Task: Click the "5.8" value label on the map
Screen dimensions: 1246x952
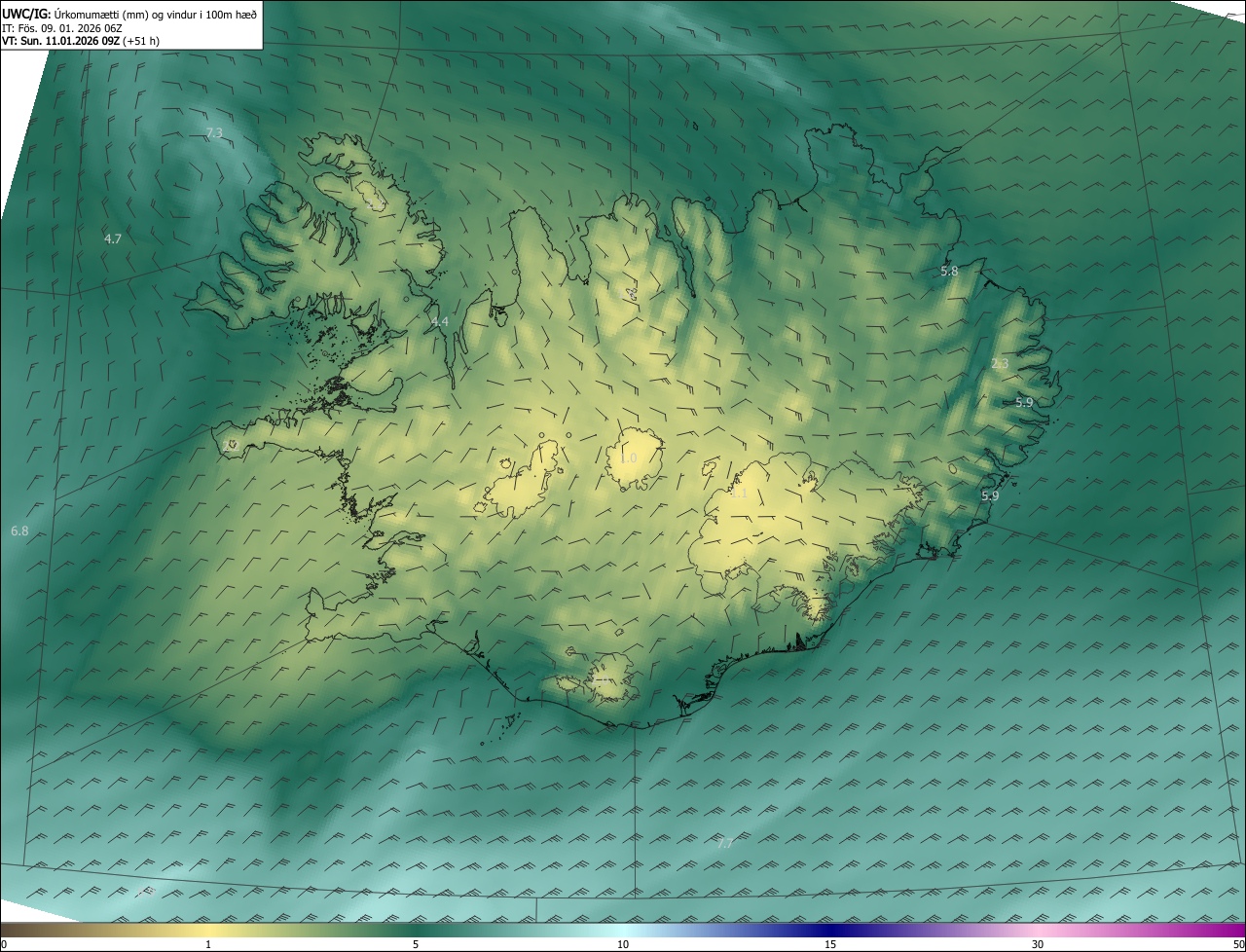Action: point(949,272)
